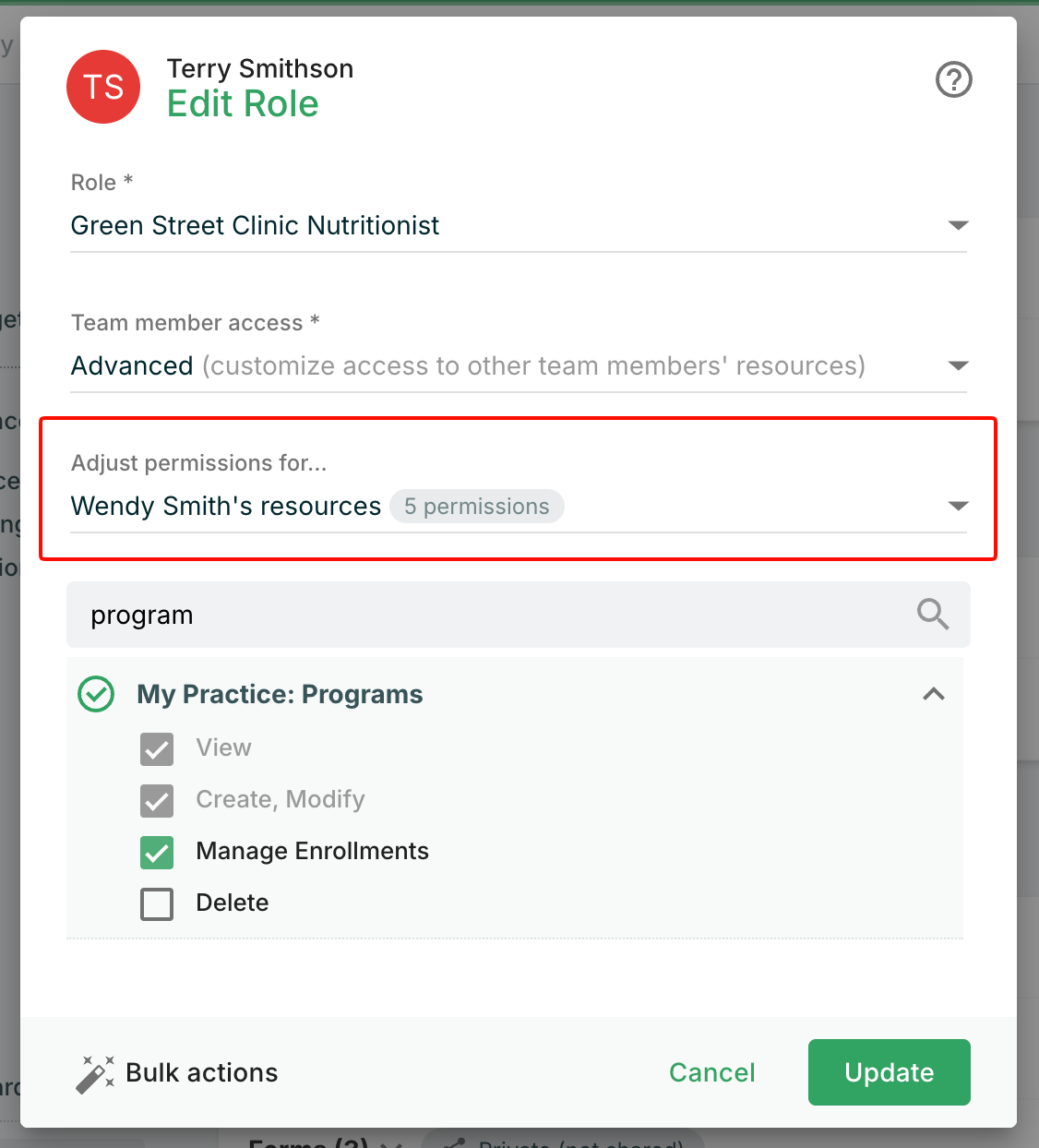Screen dimensions: 1039x1148
Task: Click the Bulk actions magic wand icon
Action: 95,1073
